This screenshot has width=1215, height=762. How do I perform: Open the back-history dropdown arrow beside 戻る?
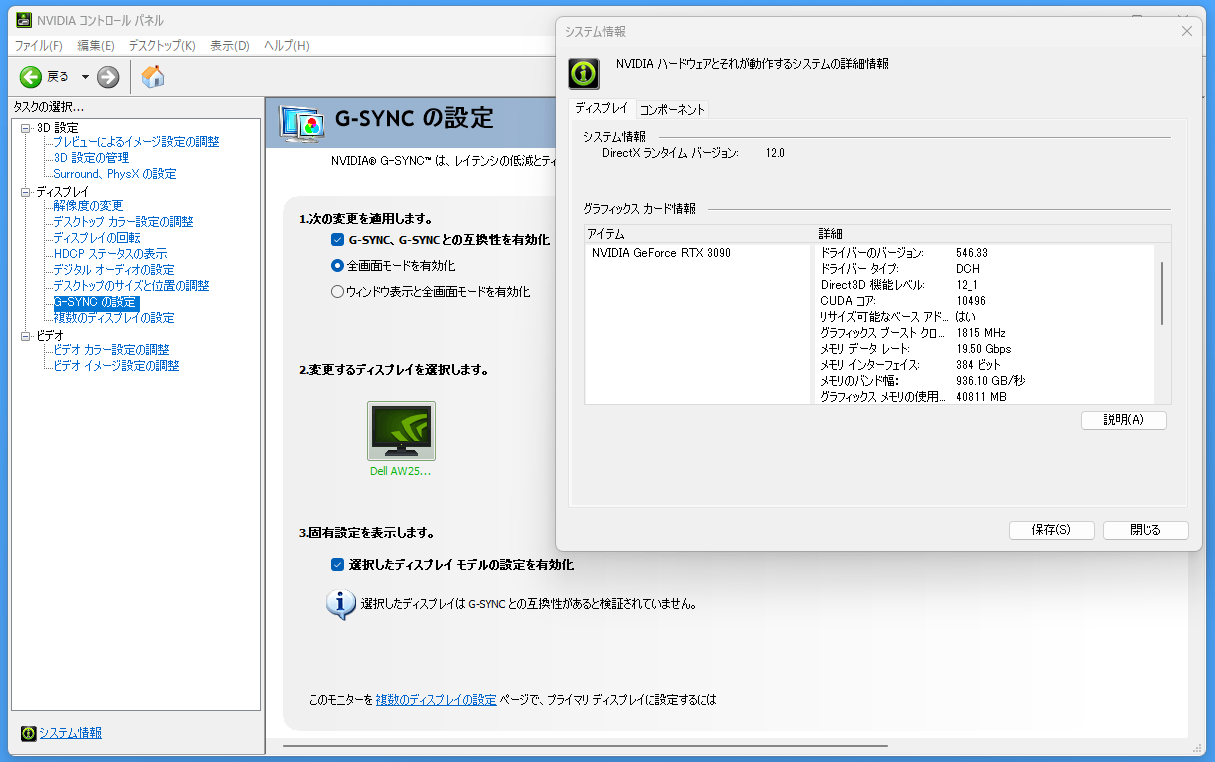tap(85, 77)
